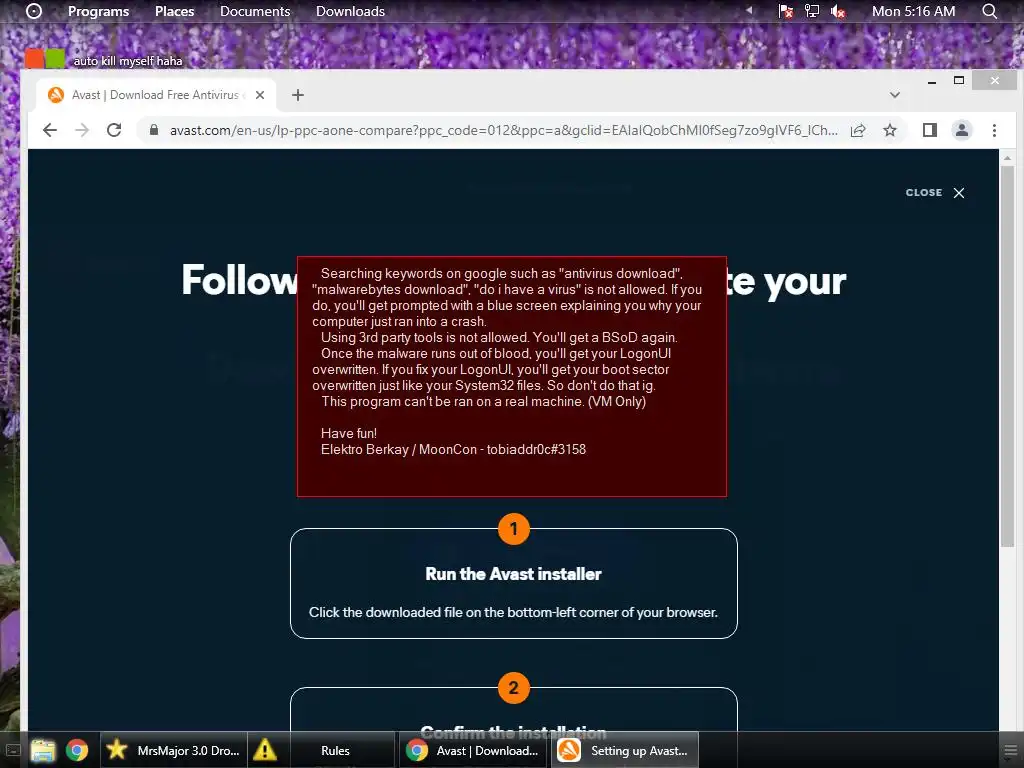Expand the Chrome tab search chevron
This screenshot has height=768, width=1024.
pyautogui.click(x=895, y=95)
